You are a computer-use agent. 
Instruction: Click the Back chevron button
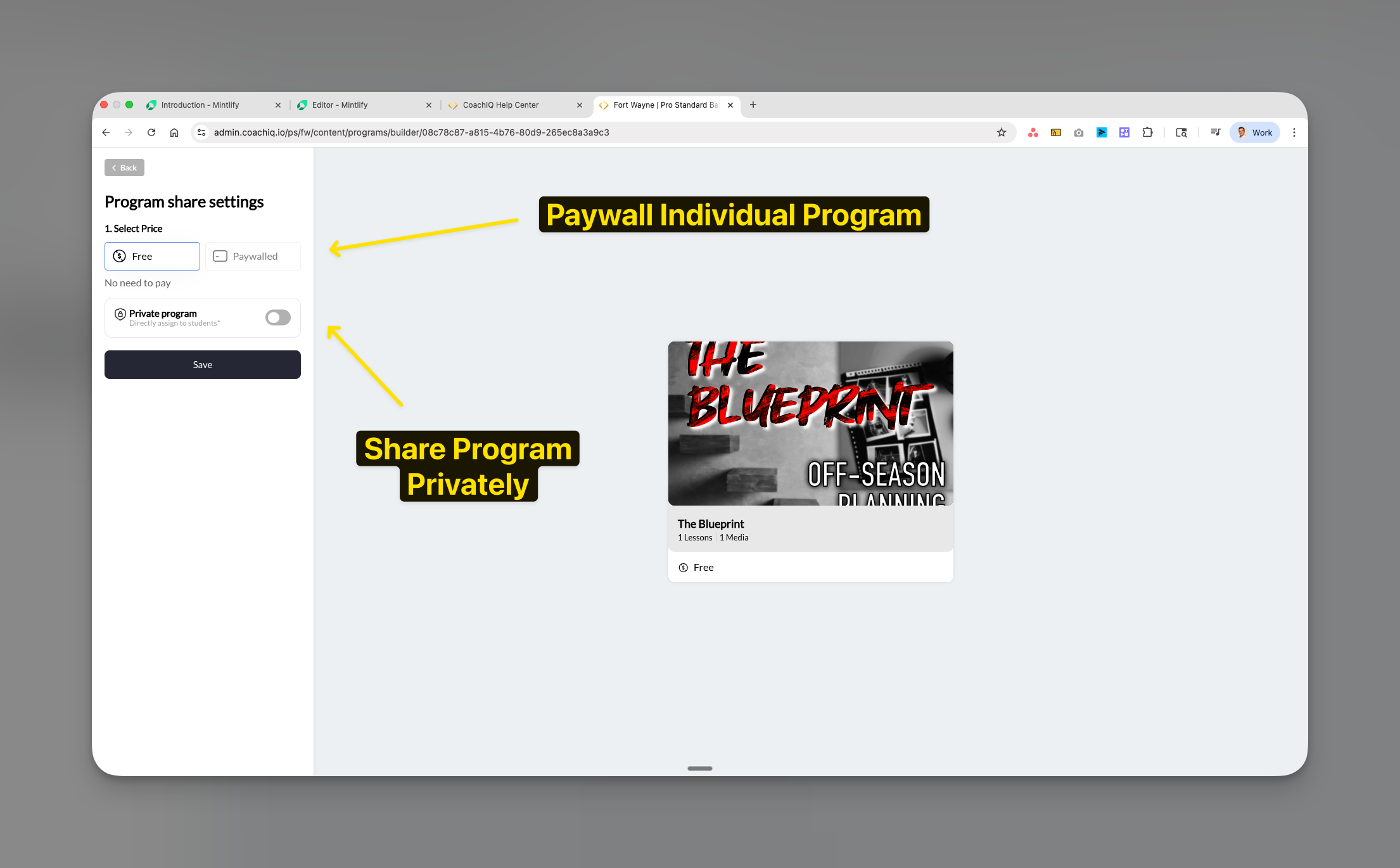(x=124, y=168)
